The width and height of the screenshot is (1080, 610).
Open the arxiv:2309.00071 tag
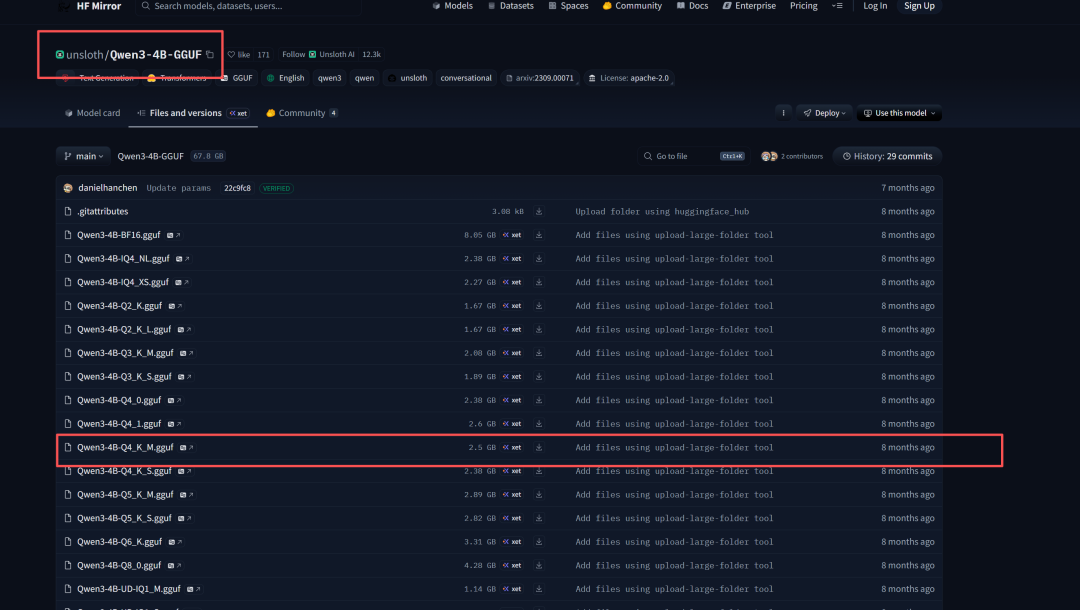[x=540, y=78]
